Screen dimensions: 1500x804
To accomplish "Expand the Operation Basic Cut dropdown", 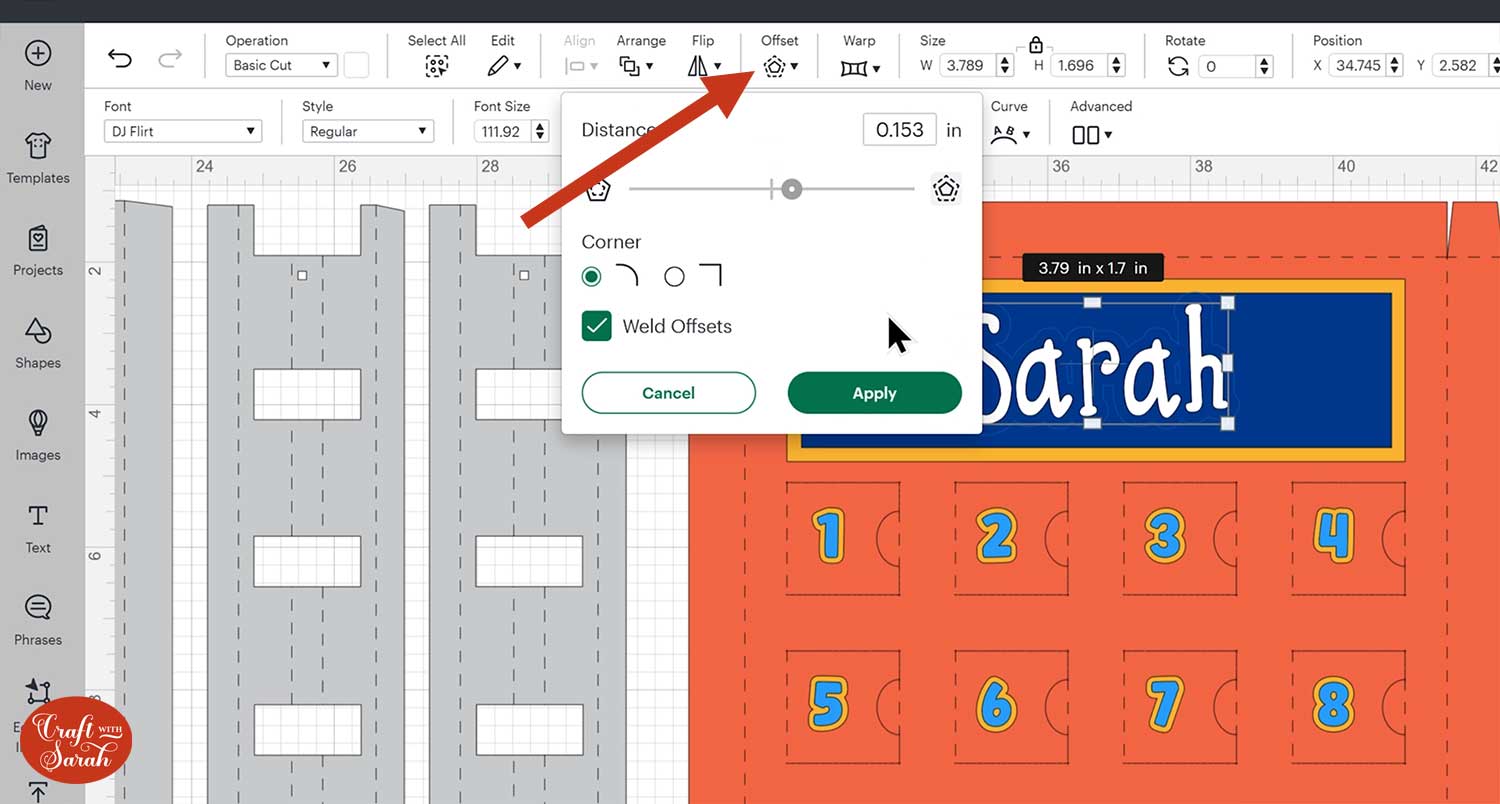I will (282, 65).
